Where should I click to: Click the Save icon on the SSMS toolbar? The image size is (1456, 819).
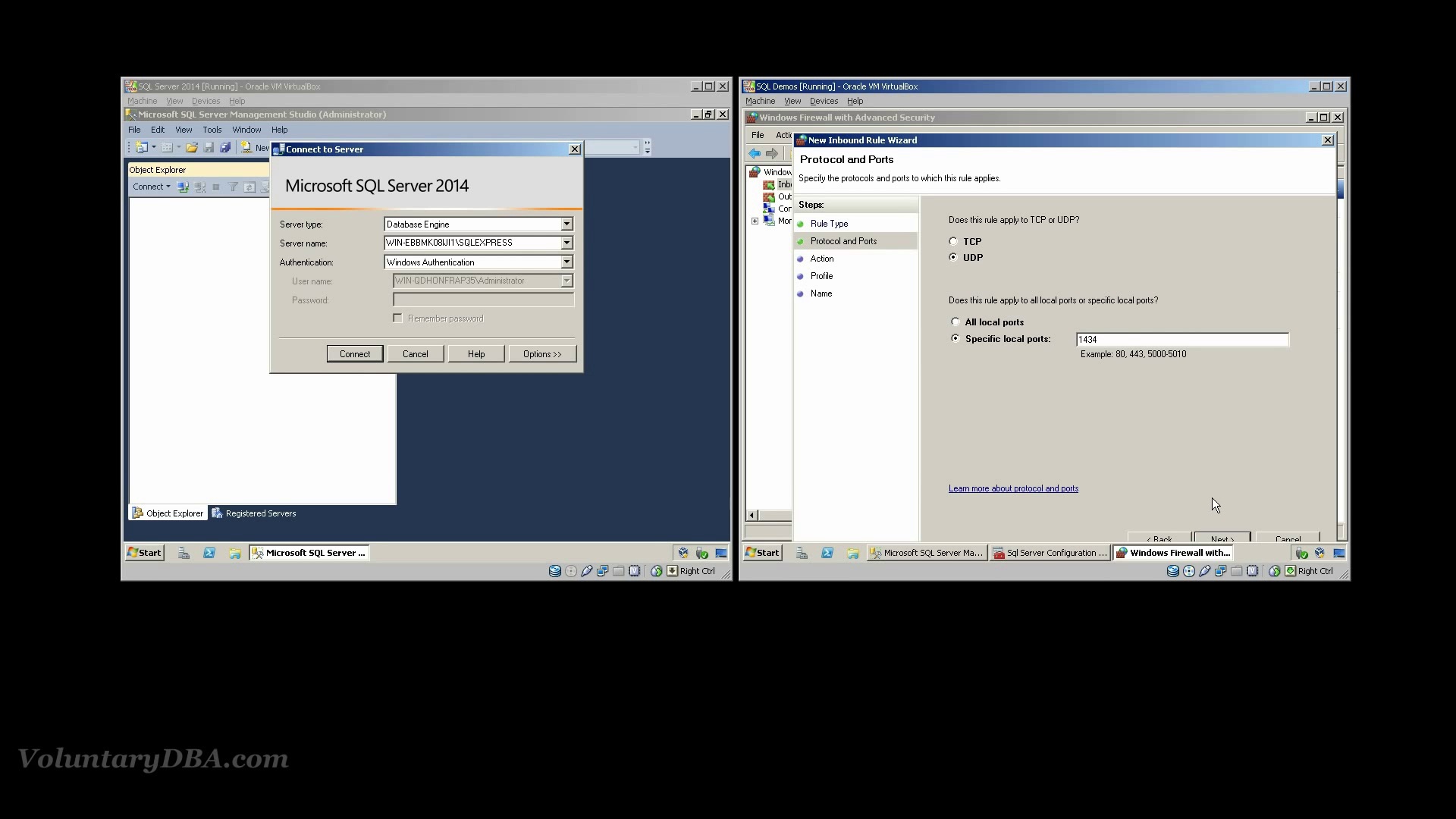pos(209,147)
